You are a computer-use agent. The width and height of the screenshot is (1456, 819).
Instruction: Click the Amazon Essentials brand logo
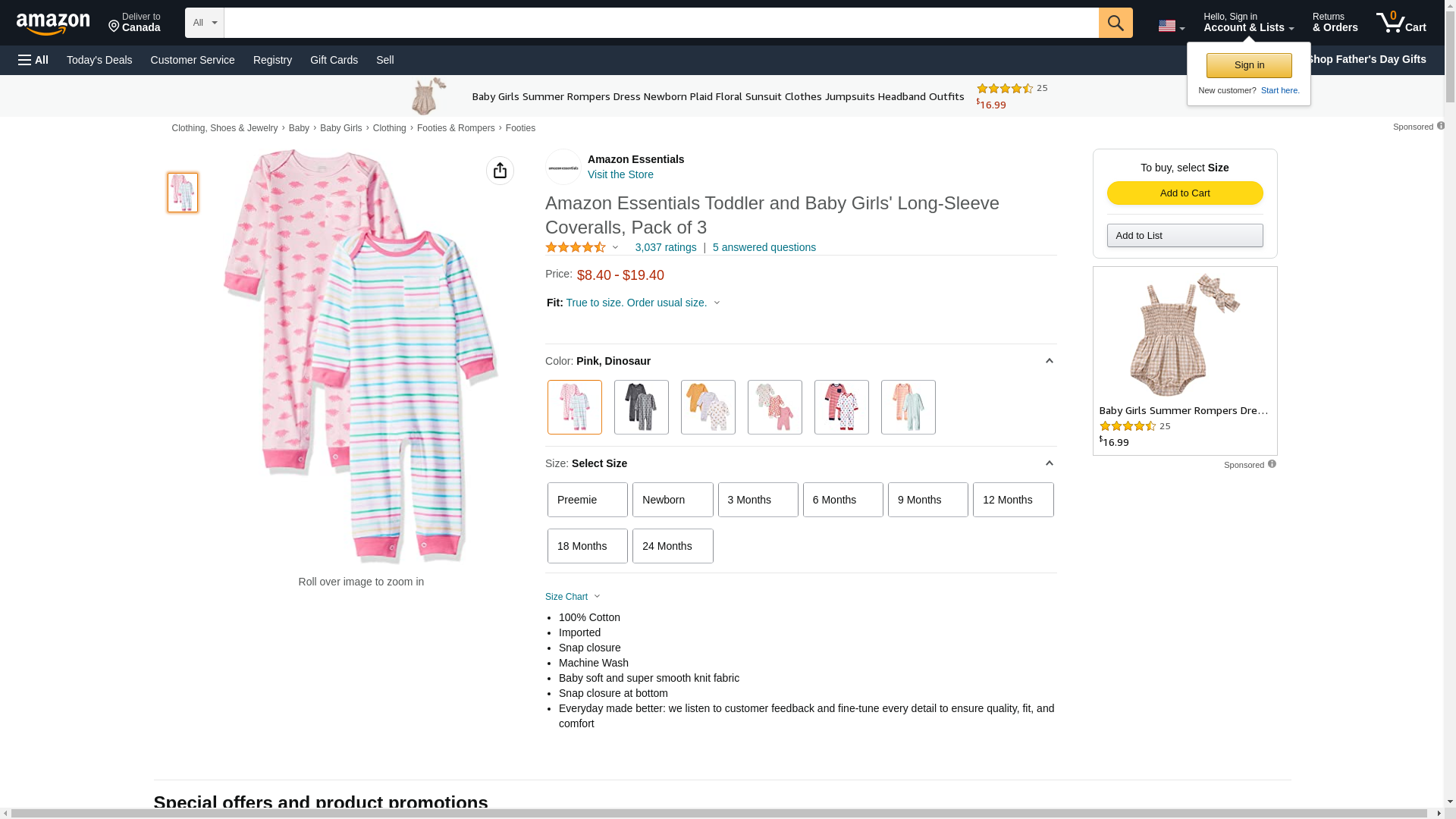tap(563, 167)
